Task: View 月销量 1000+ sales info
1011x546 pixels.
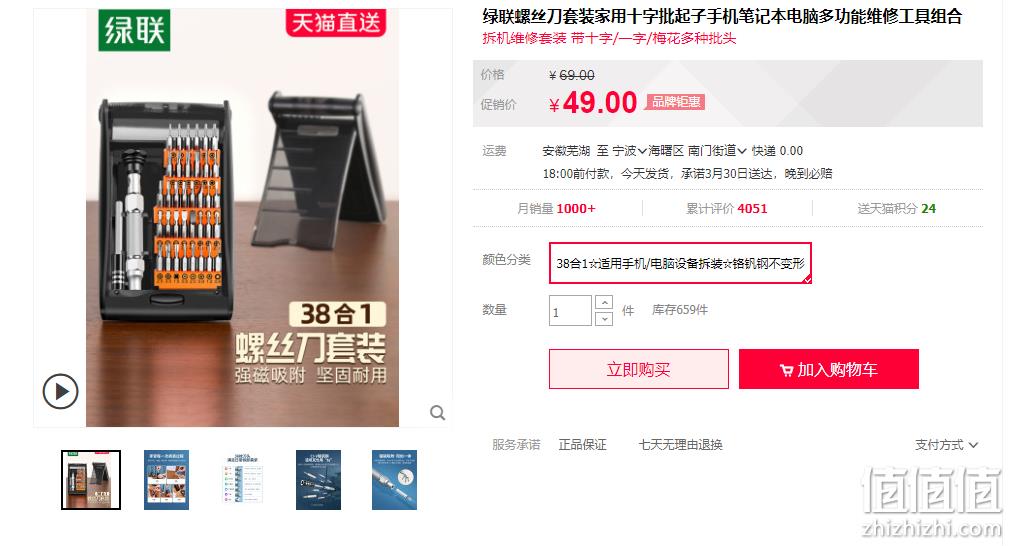Action: pyautogui.click(x=556, y=209)
